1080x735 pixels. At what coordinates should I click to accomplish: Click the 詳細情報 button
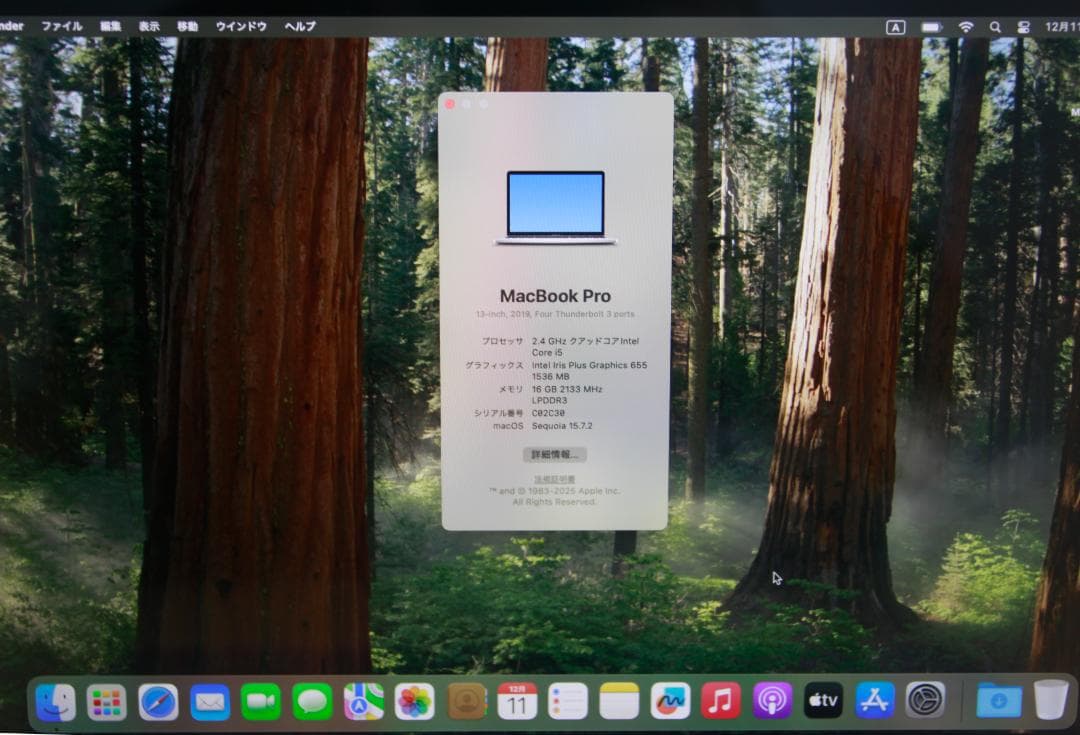[x=557, y=455]
